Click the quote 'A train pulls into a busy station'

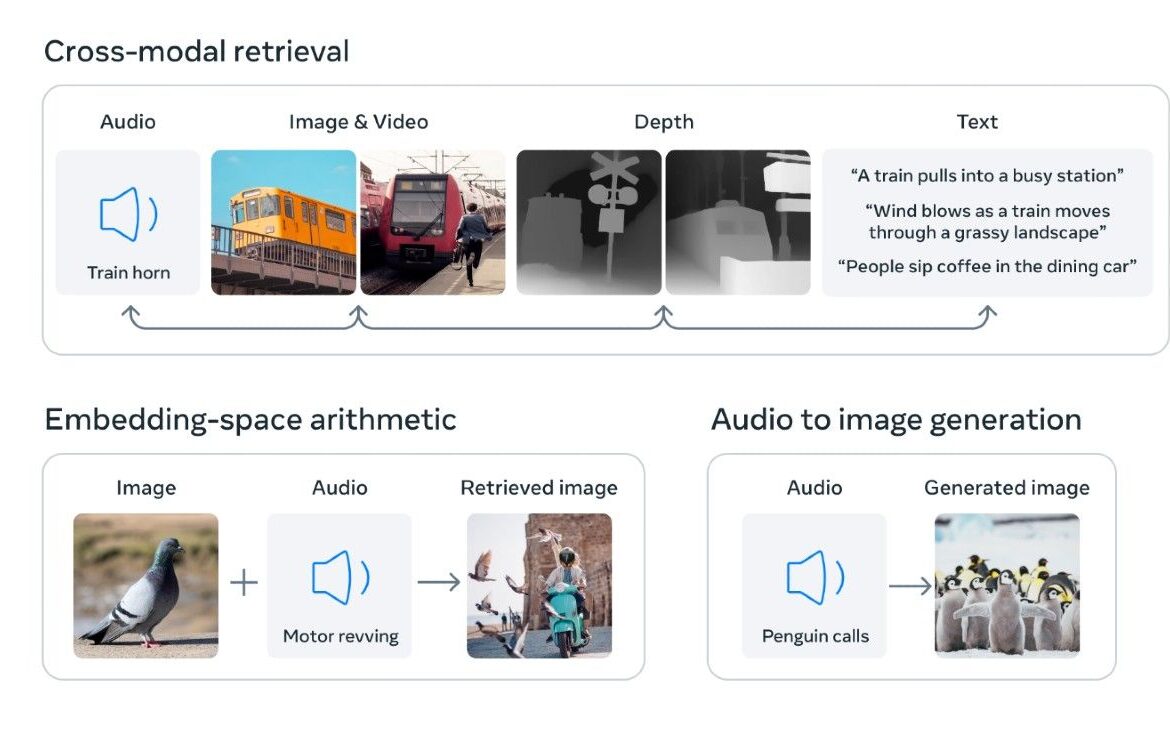coord(987,176)
